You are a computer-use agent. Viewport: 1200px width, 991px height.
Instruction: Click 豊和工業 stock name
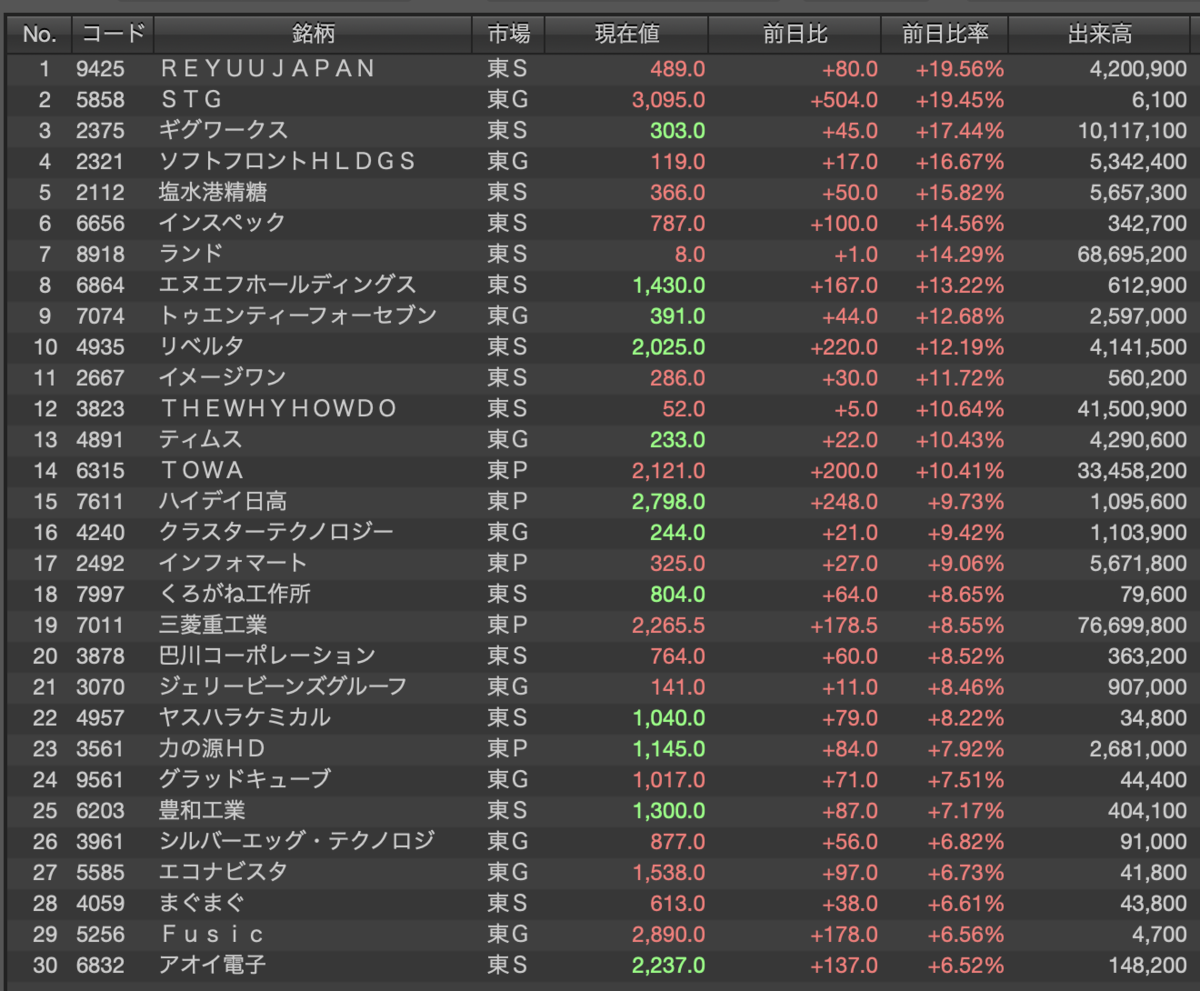point(202,810)
